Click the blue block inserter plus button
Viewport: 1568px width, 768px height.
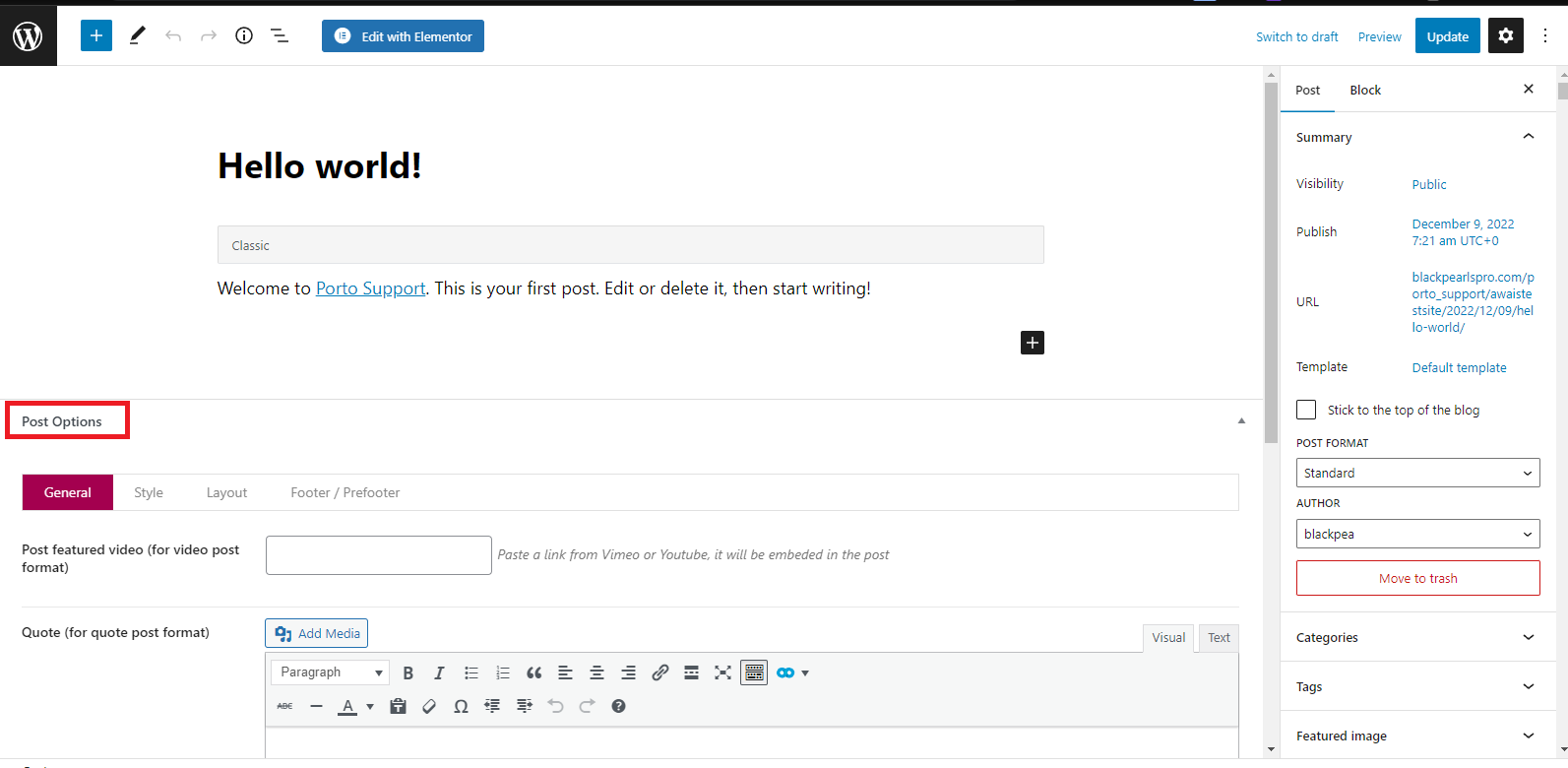click(x=96, y=36)
